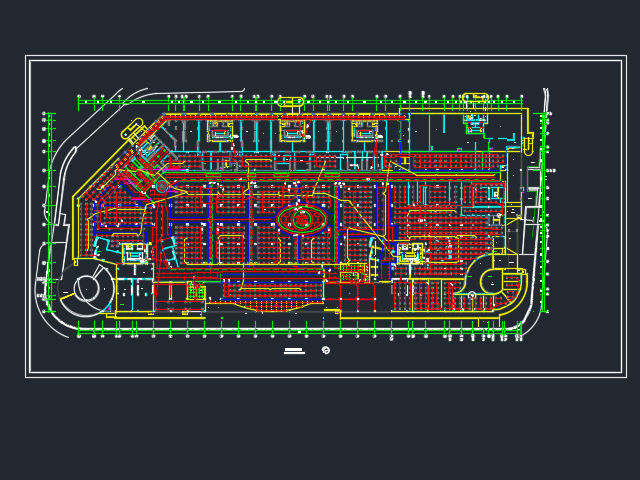Select the leftmost of three top stair cores

pos(220,131)
